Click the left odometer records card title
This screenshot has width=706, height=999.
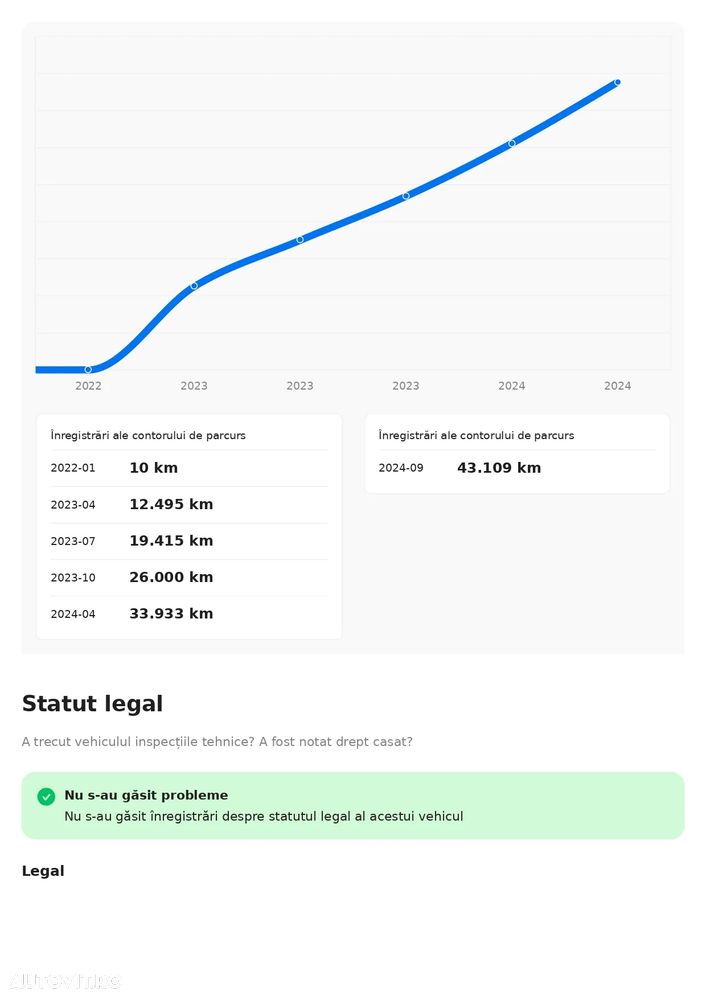click(148, 436)
